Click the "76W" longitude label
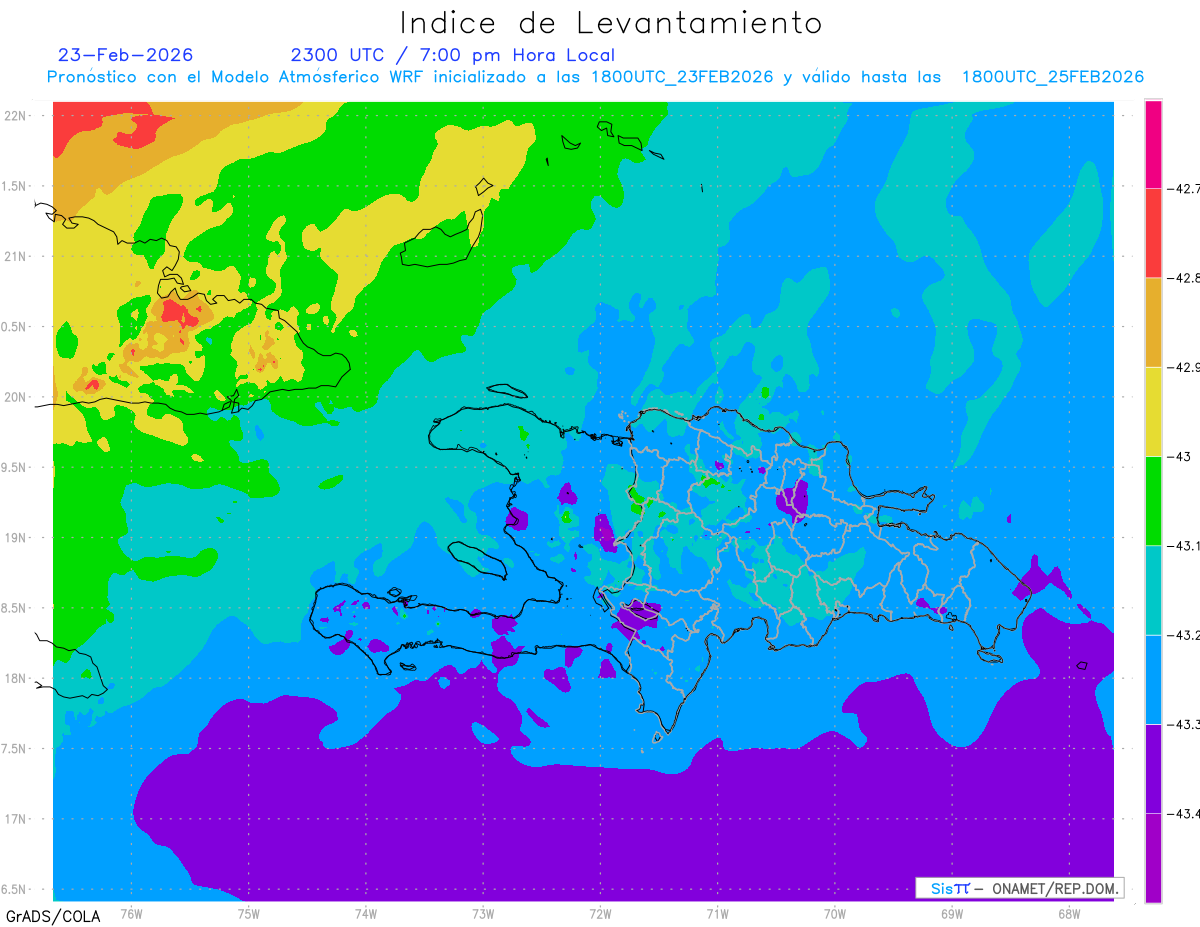Screen dimensions: 1200x927 point(131,913)
